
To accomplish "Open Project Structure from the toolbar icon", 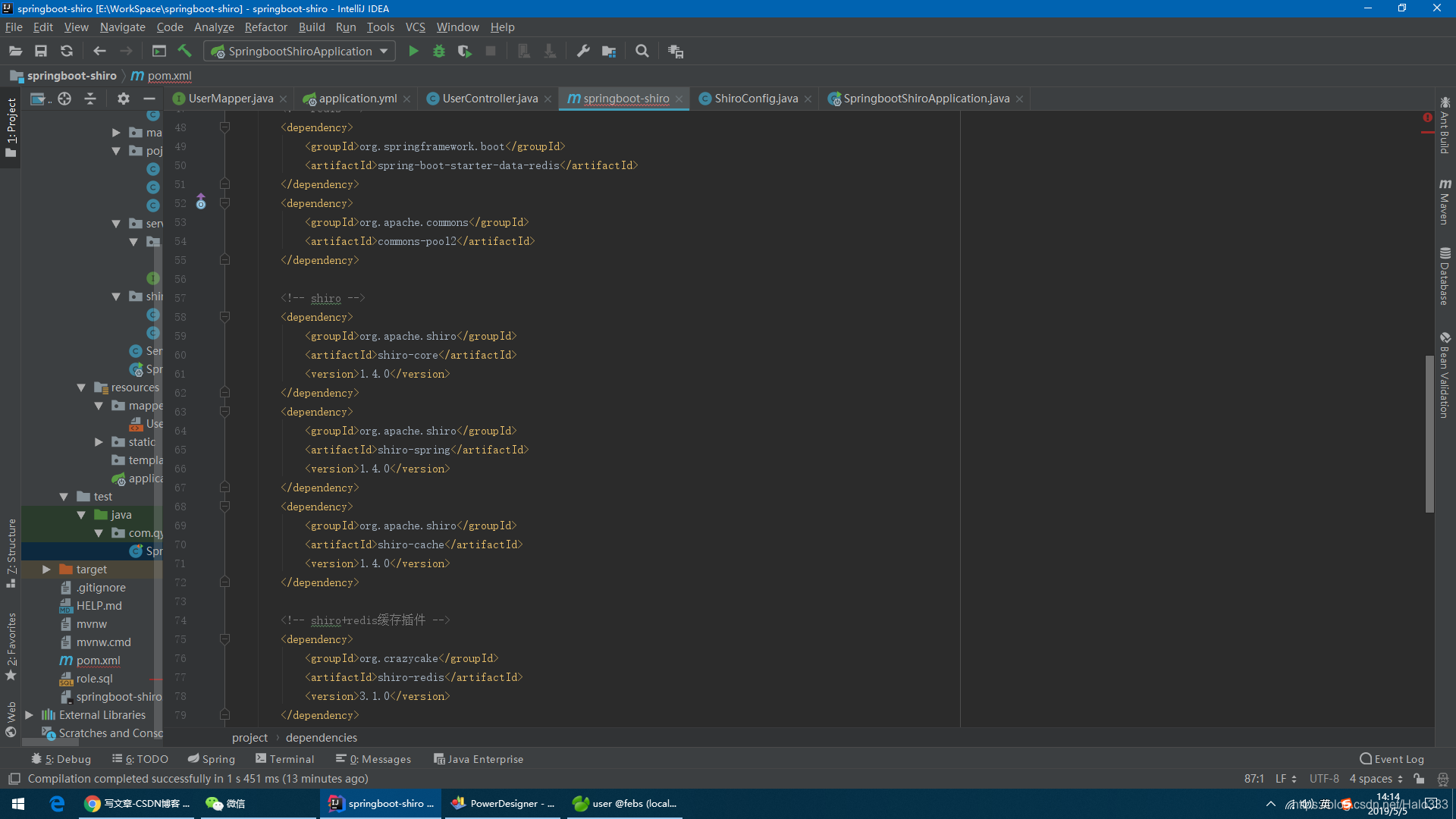I will pyautogui.click(x=608, y=51).
